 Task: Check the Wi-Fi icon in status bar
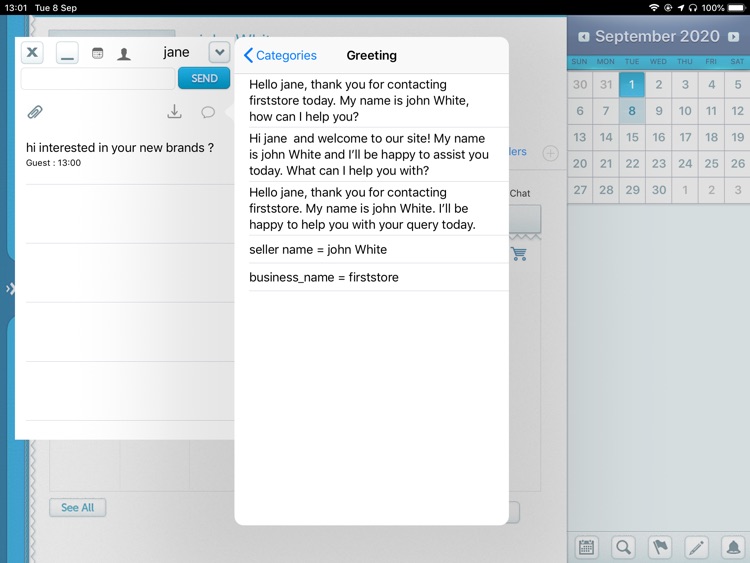click(x=654, y=8)
